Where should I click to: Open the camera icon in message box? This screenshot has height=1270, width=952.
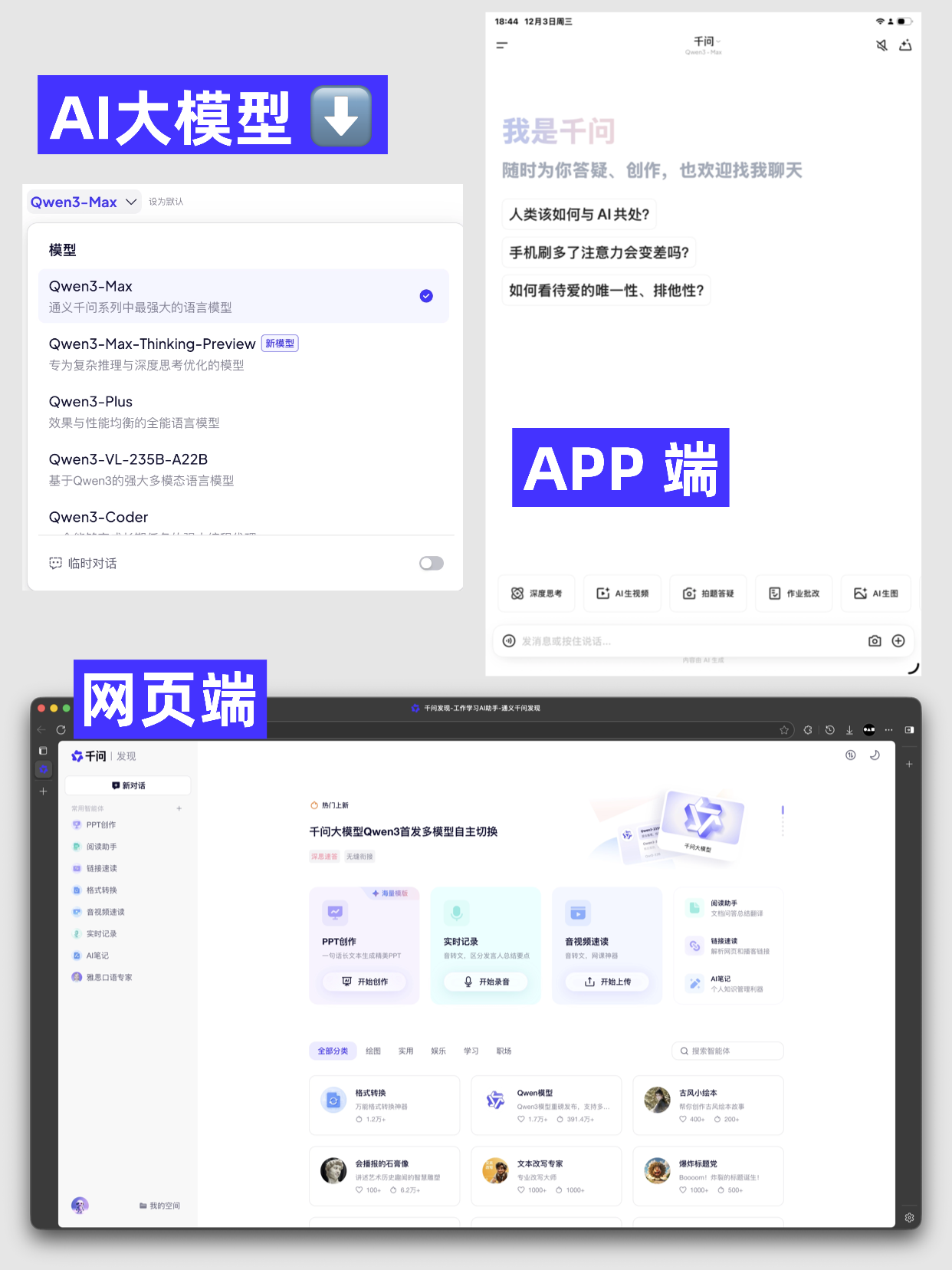click(875, 640)
